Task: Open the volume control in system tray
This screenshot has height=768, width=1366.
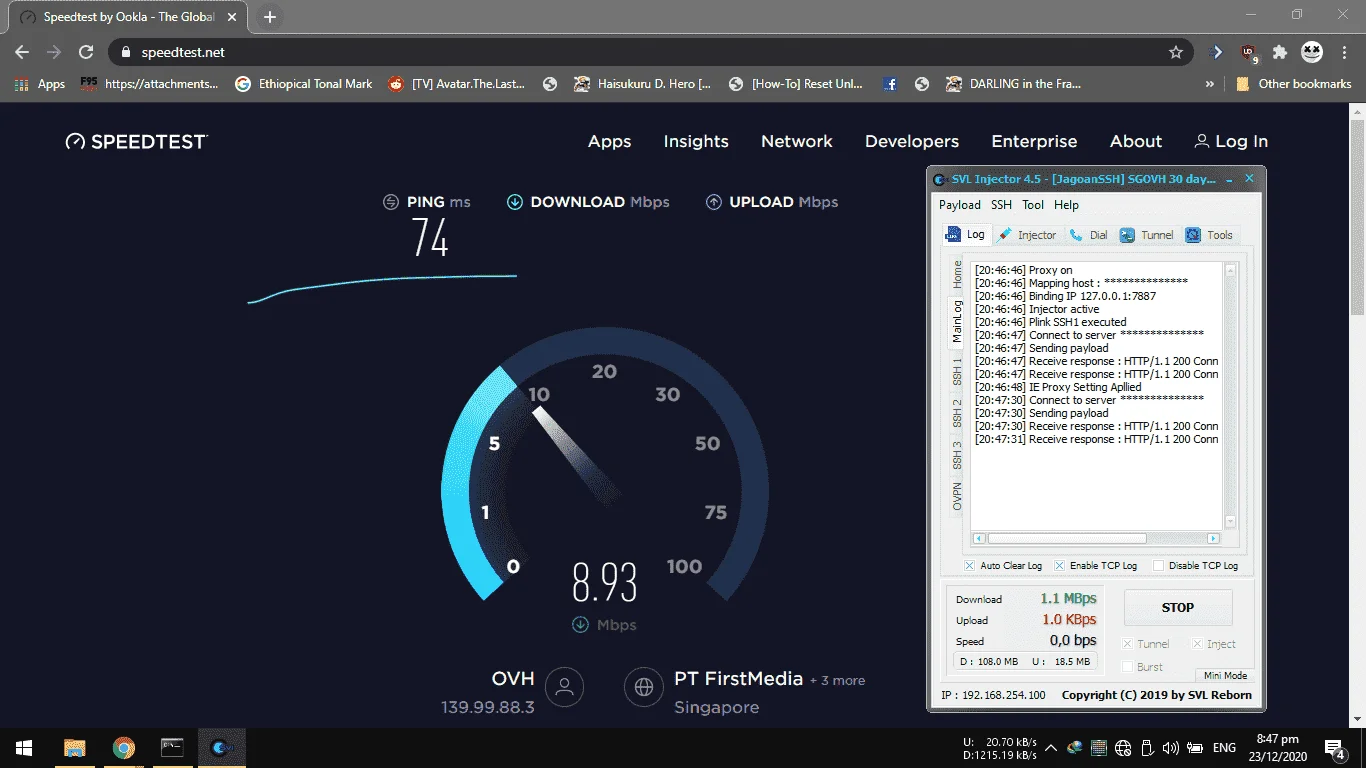Action: [x=1171, y=748]
